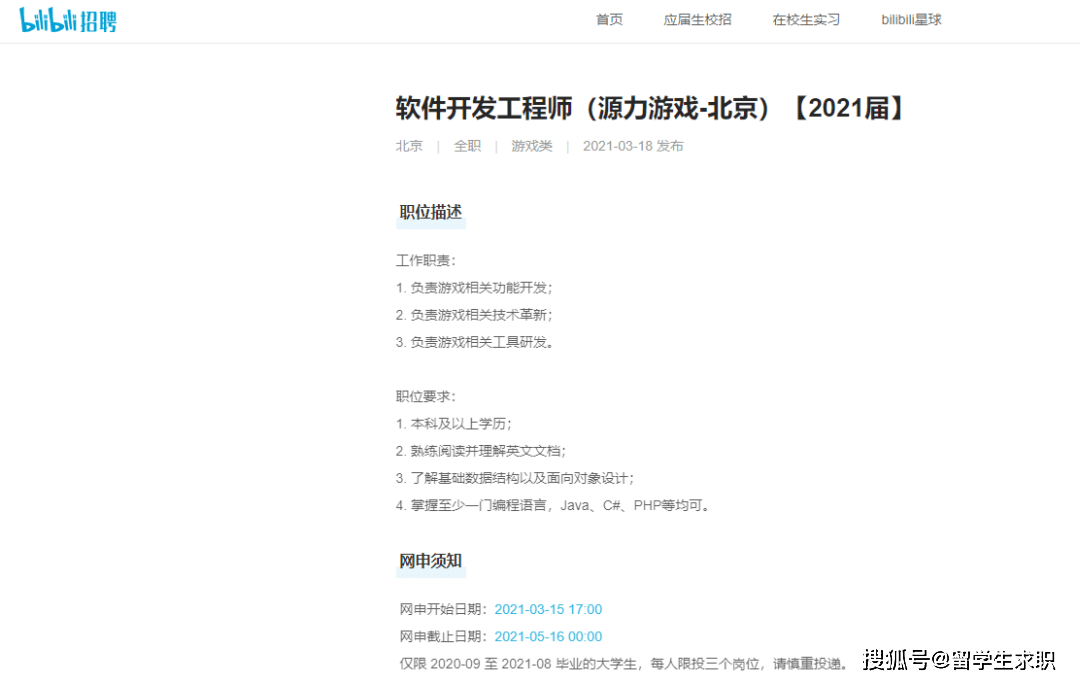Open 在校生实习 navigation item
Screen dimensions: 1080x683
coord(806,20)
